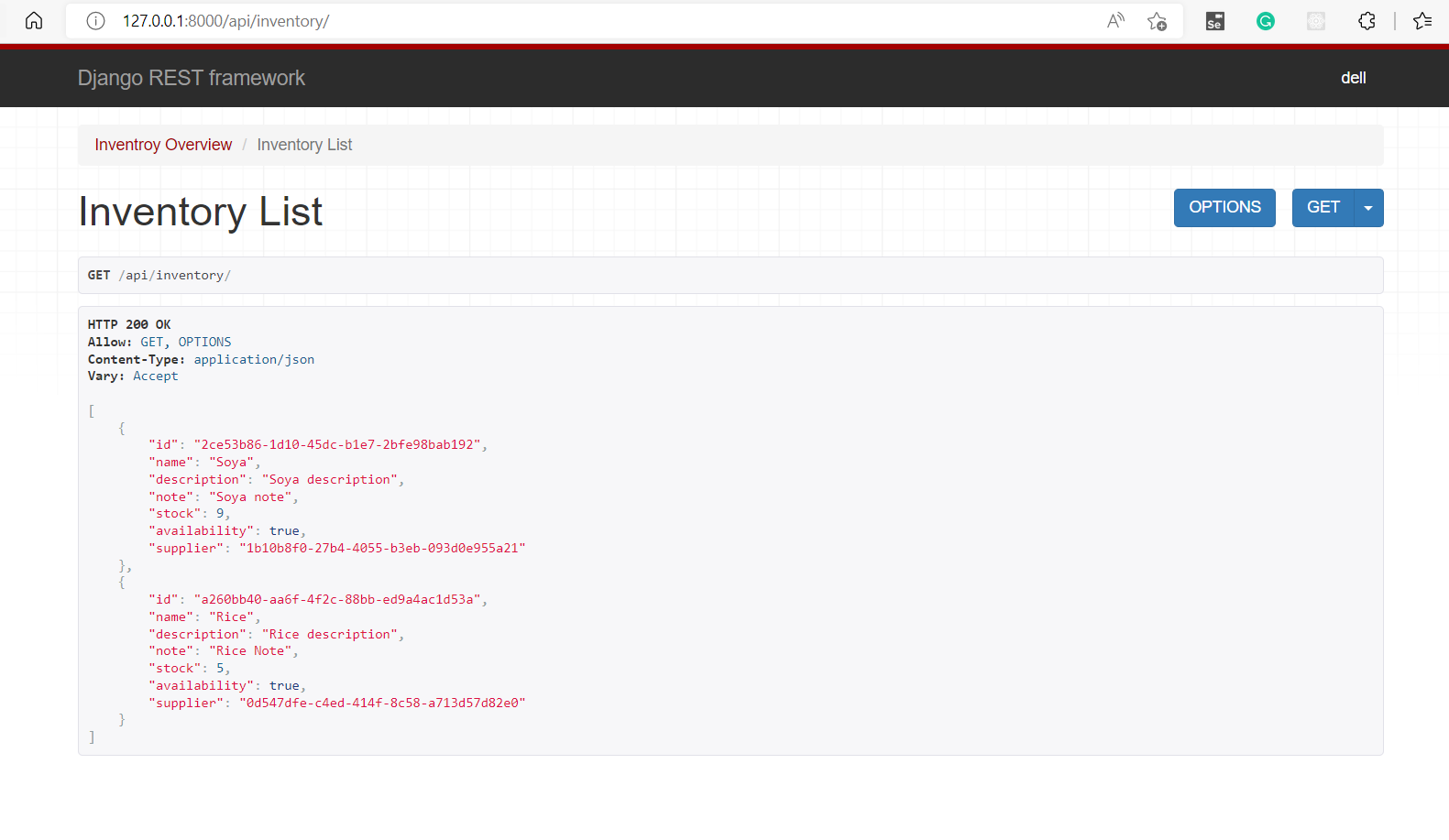The image size is (1449, 840).
Task: Click the Vary Accept header value
Action: [x=156, y=376]
